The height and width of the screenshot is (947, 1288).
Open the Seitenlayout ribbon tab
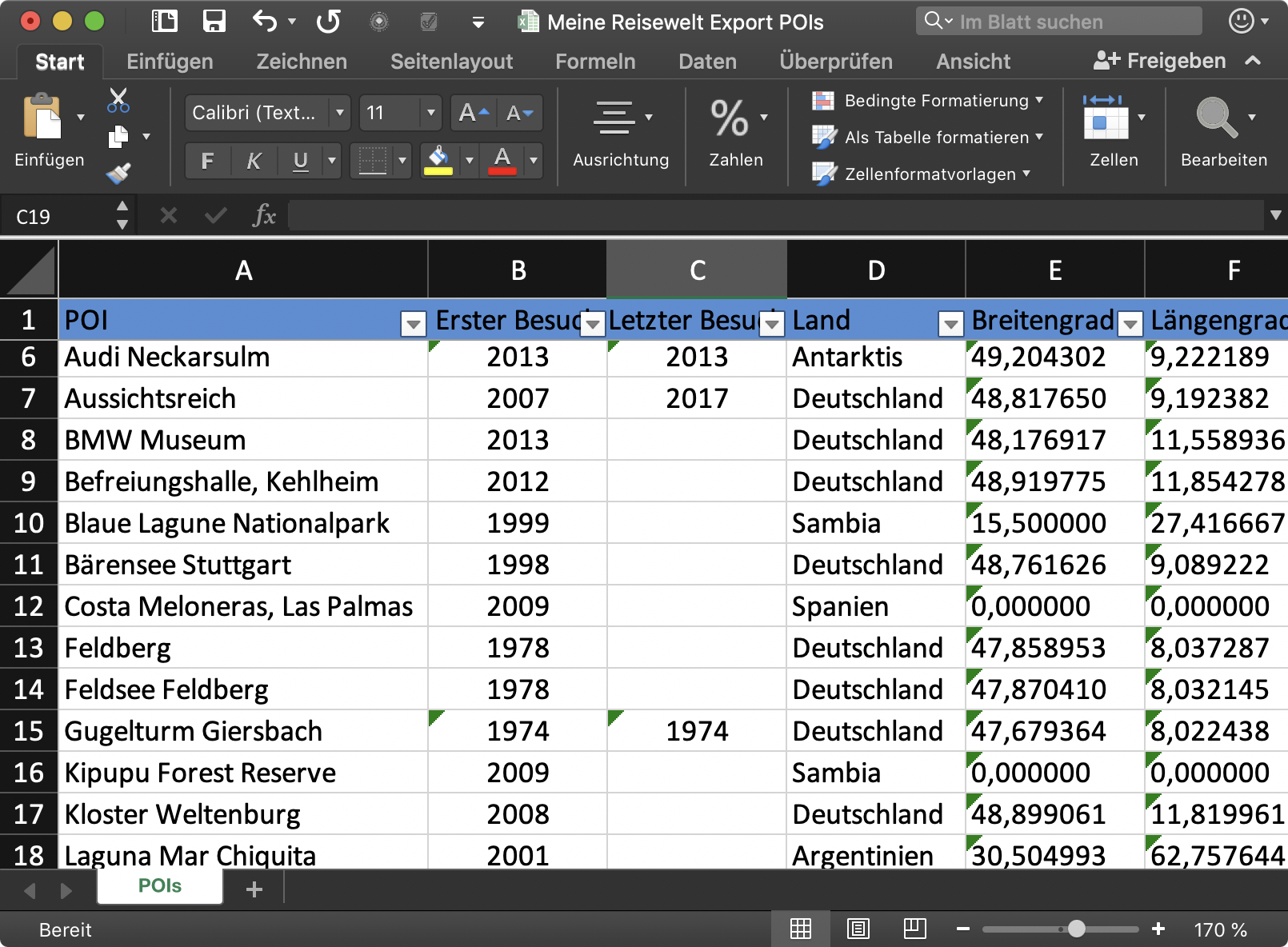pos(451,62)
